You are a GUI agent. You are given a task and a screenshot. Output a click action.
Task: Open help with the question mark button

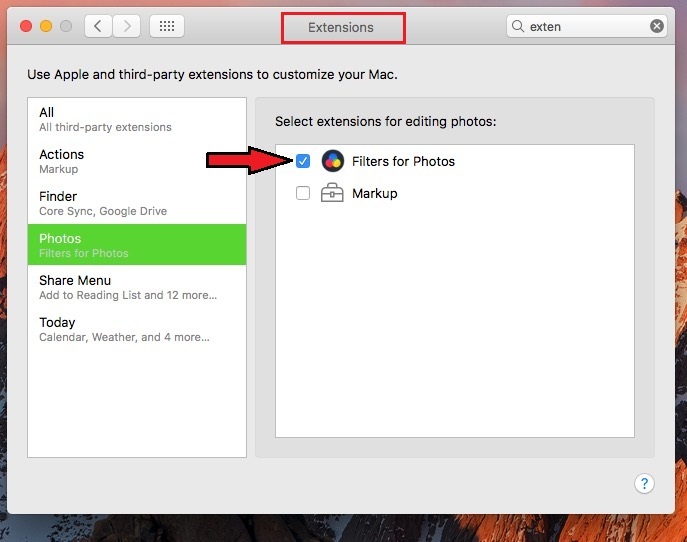644,484
